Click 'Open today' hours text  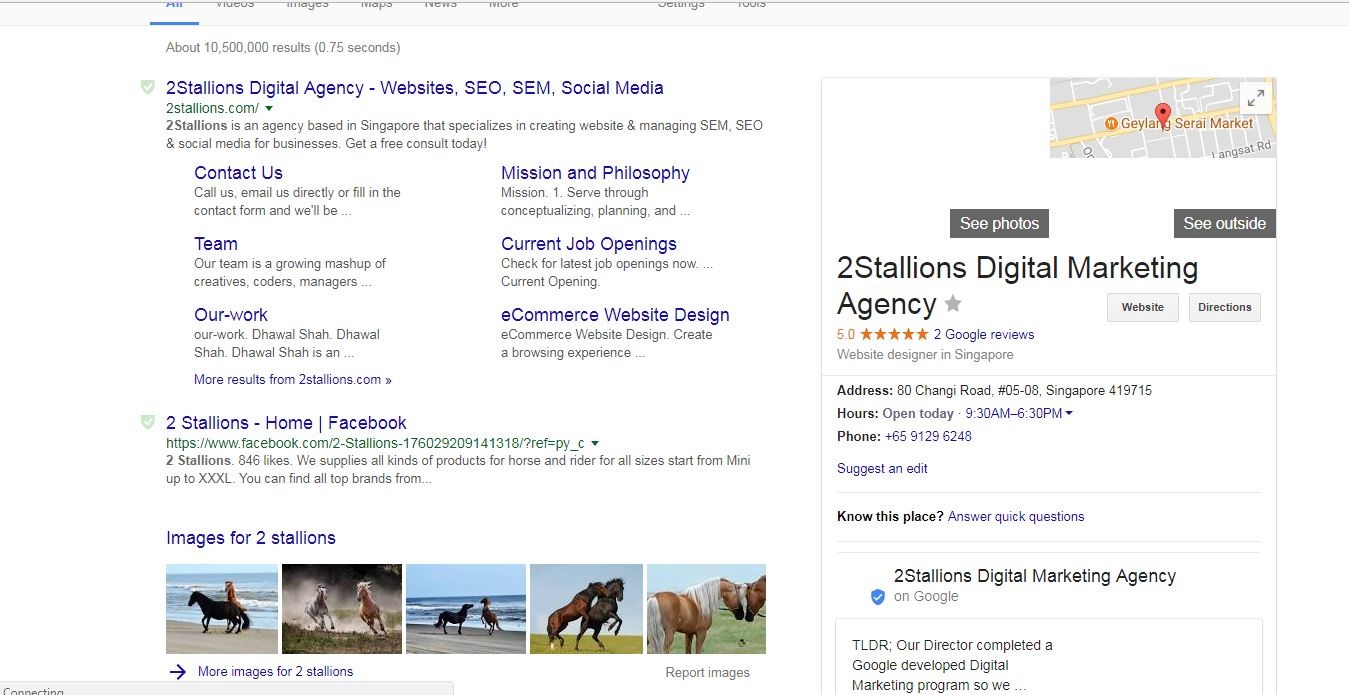tap(918, 414)
